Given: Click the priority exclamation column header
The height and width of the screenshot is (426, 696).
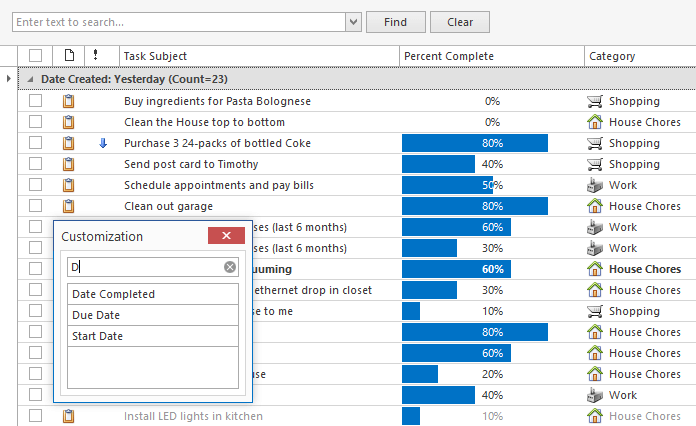Looking at the screenshot, I should point(96,56).
